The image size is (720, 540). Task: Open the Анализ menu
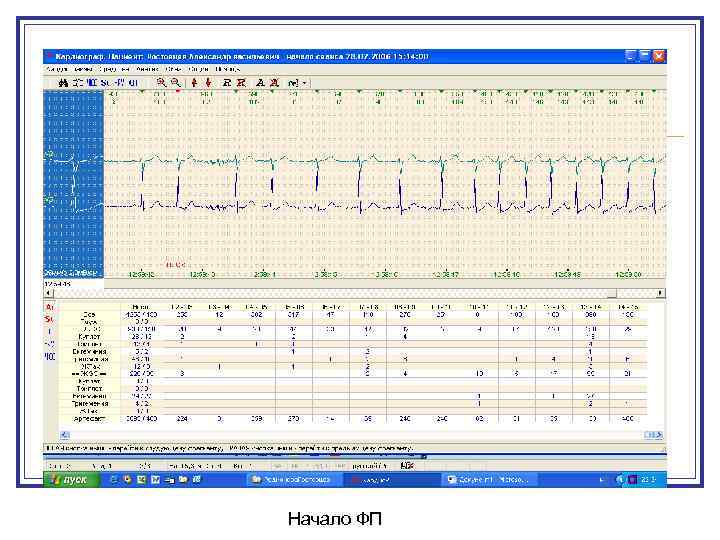pos(147,69)
